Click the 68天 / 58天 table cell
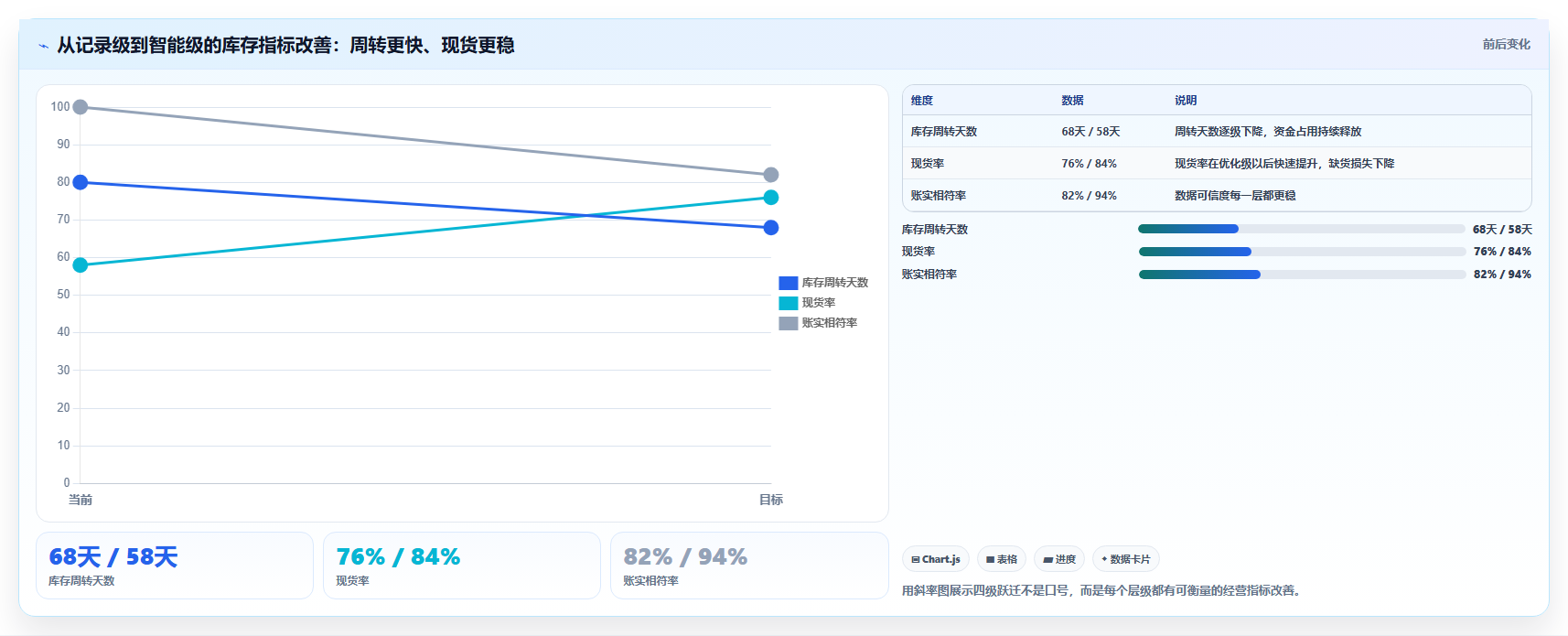1568x636 pixels. [1090, 132]
